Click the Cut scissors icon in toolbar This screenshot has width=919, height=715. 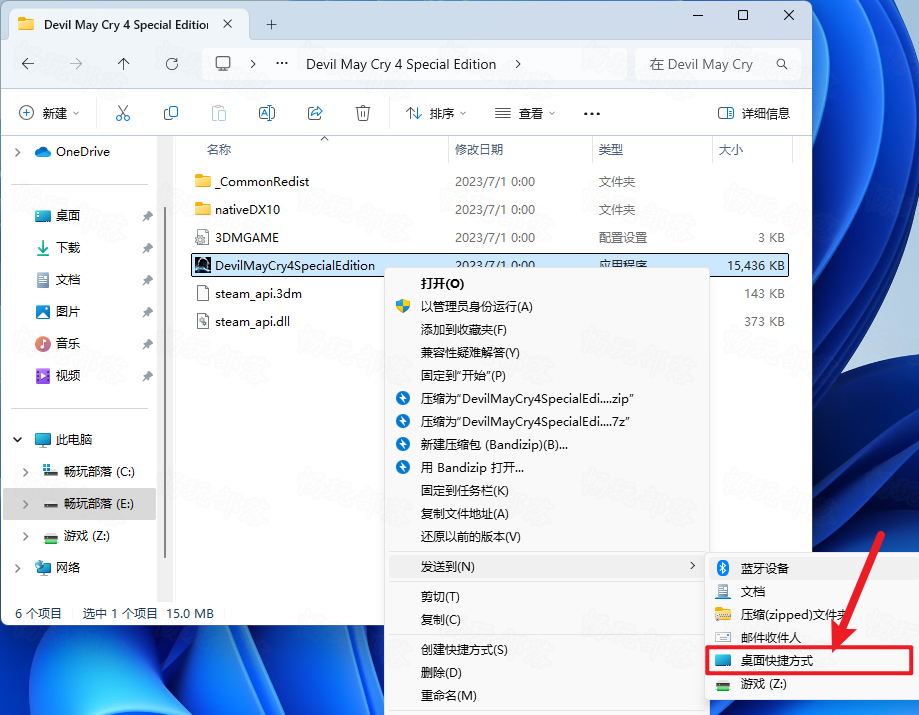coord(122,113)
